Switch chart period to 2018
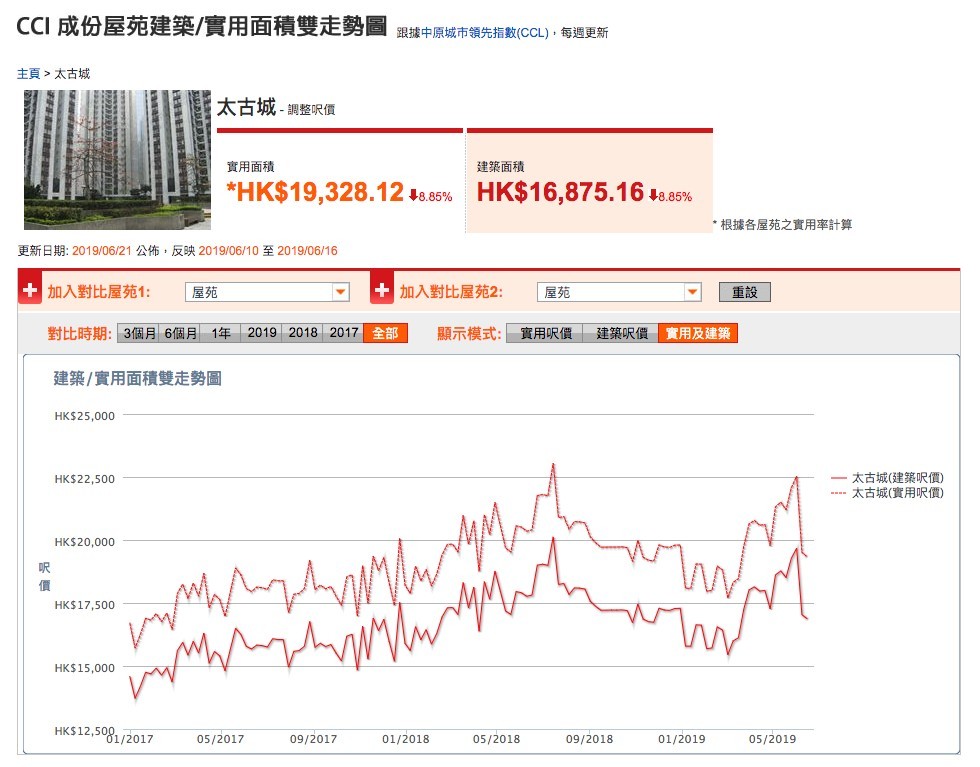 [303, 333]
